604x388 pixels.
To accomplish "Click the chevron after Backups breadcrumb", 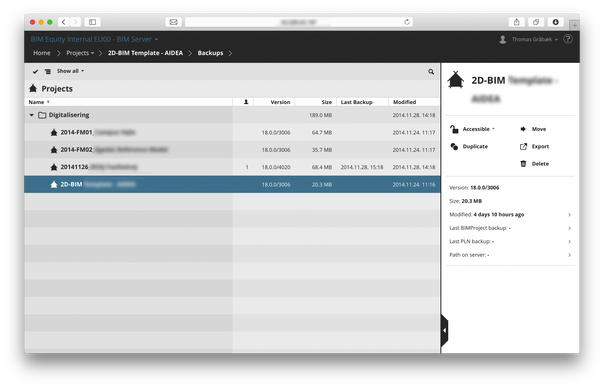I will coord(230,53).
